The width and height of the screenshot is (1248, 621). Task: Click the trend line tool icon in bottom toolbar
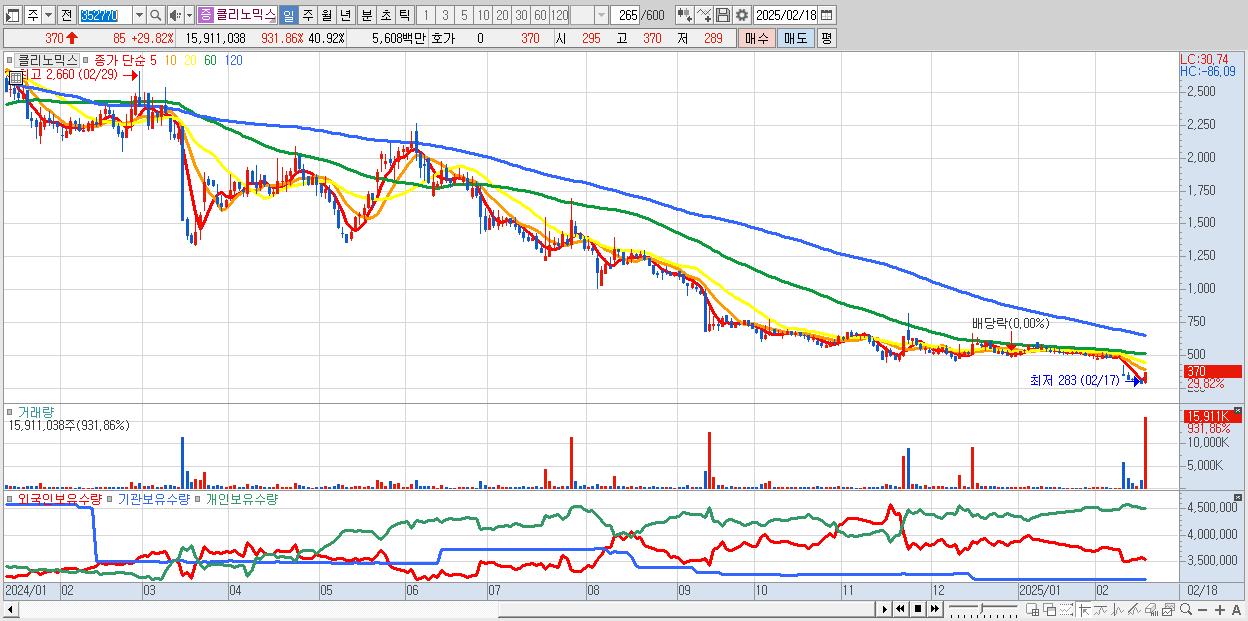pos(1100,610)
